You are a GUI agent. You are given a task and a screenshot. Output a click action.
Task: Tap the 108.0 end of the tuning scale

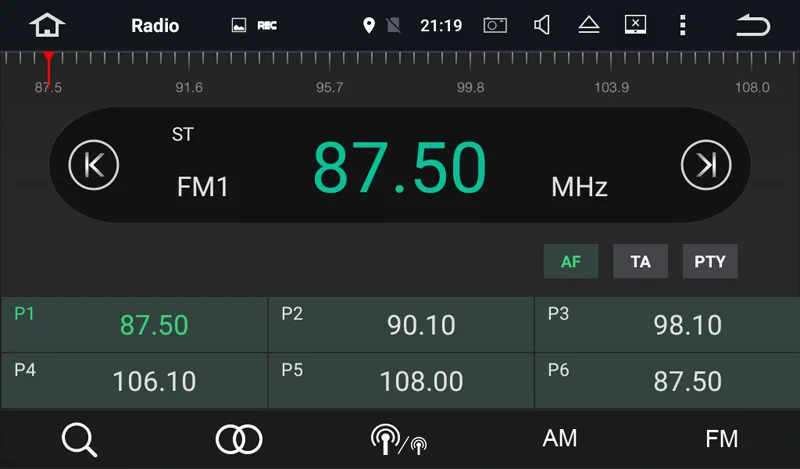(x=752, y=87)
